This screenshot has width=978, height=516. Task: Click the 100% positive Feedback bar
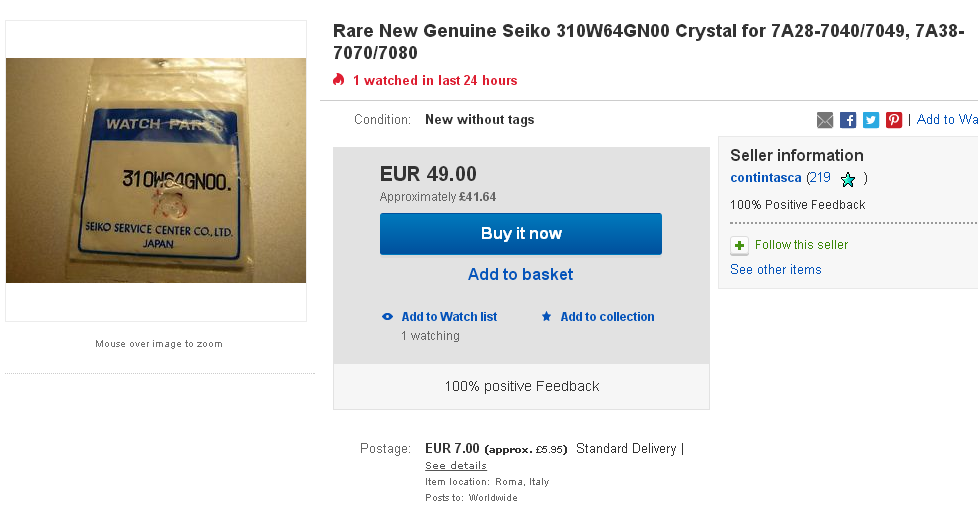[x=521, y=386]
